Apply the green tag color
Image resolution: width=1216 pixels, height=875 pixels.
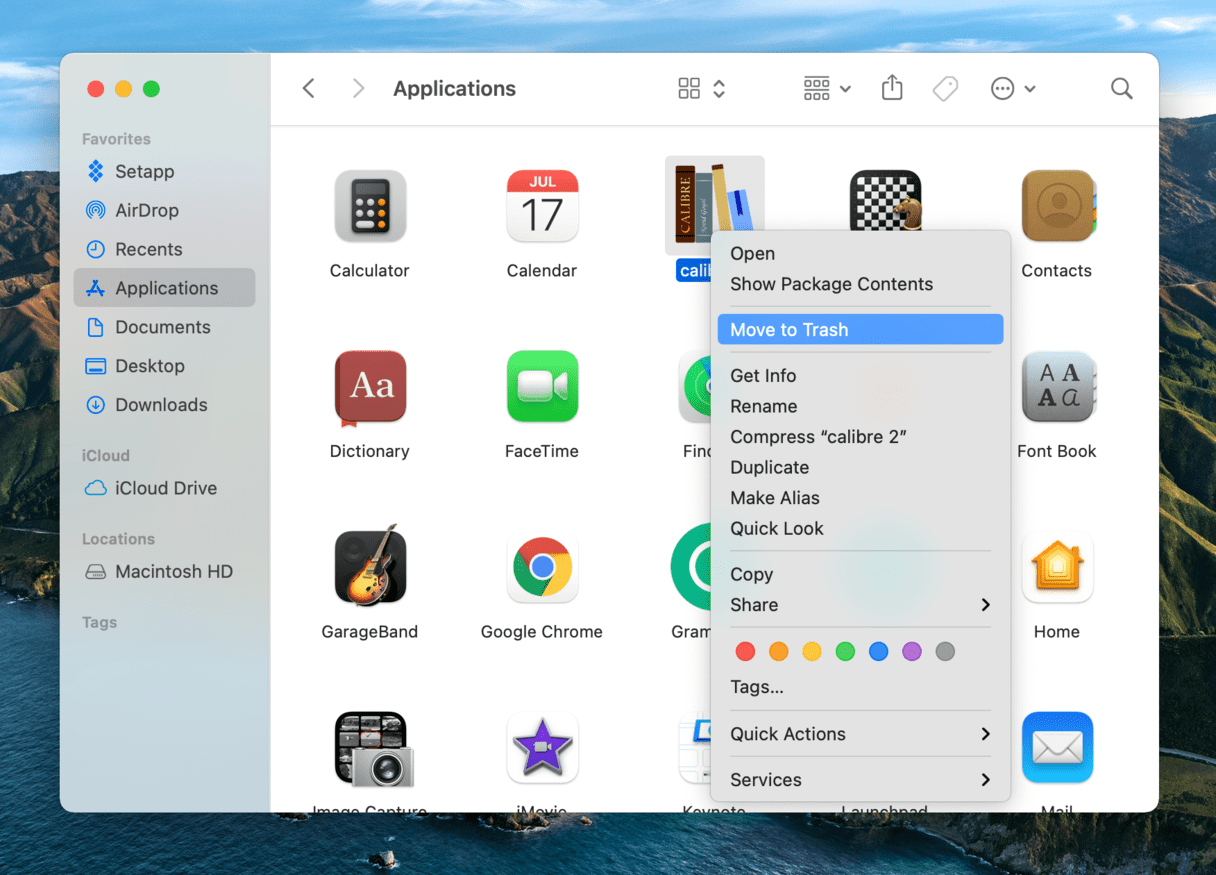click(845, 652)
